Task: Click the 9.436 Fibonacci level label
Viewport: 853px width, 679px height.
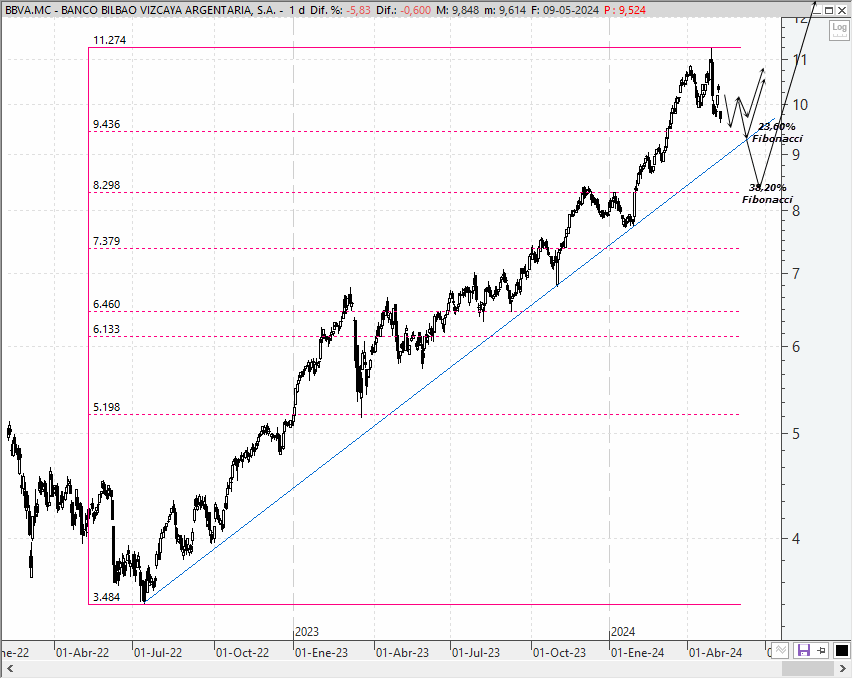Action: point(107,124)
